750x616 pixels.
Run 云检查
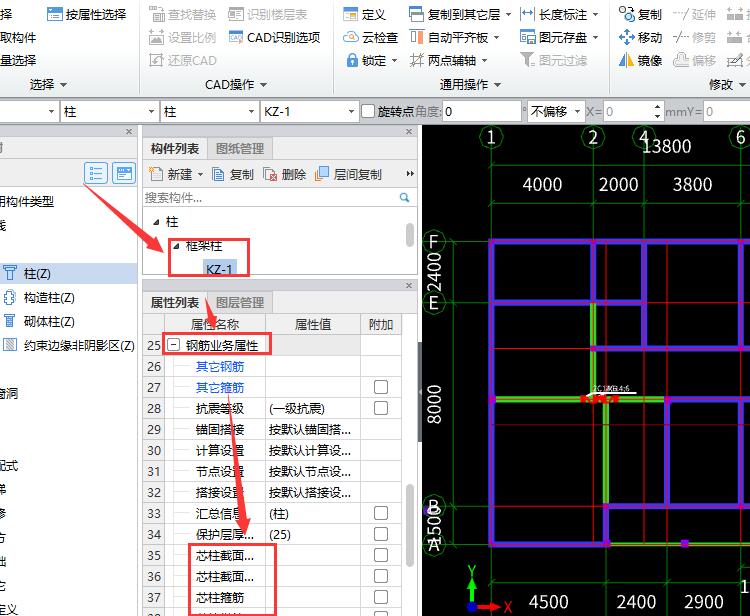(x=371, y=37)
